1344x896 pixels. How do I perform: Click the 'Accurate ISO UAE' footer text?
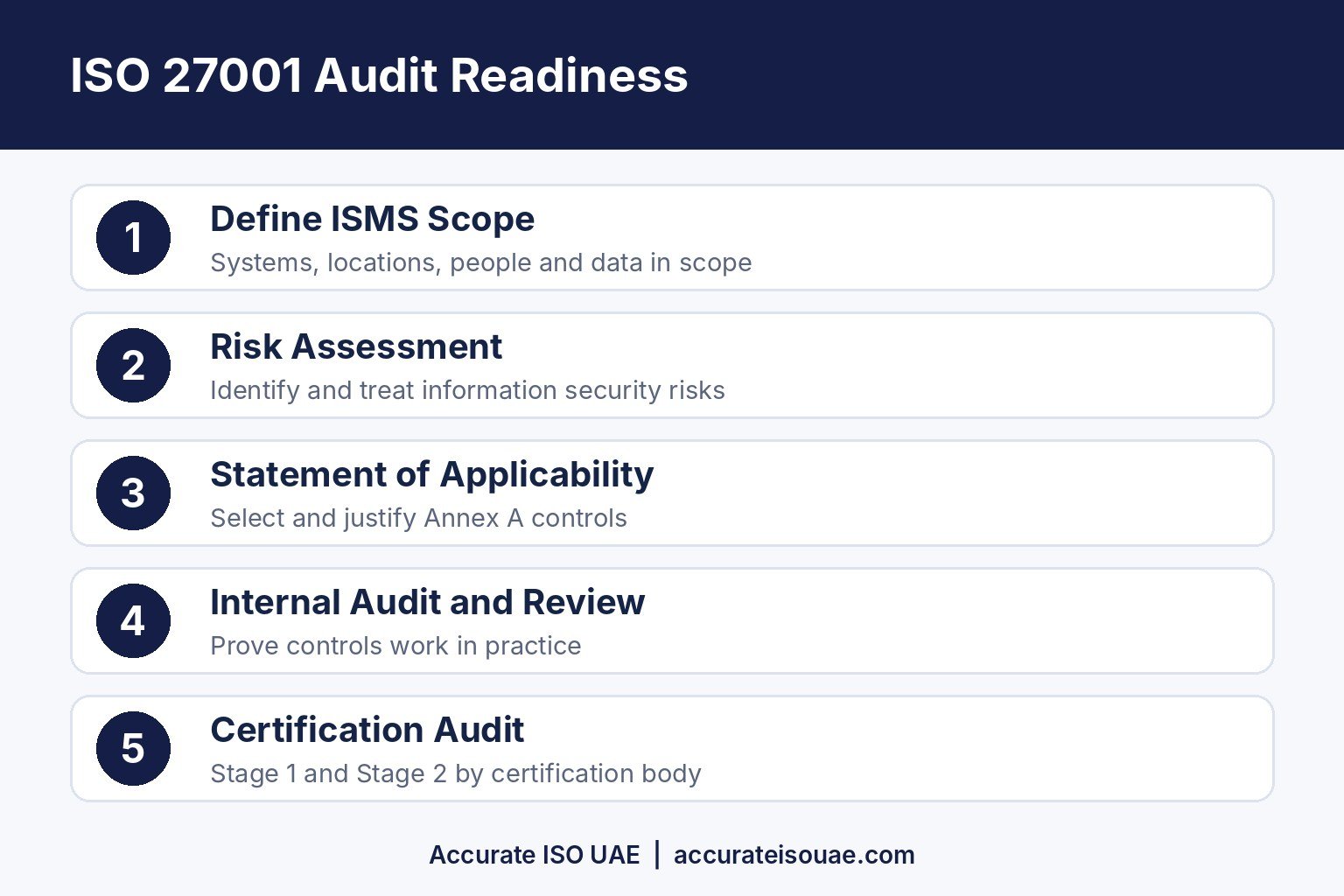click(535, 855)
